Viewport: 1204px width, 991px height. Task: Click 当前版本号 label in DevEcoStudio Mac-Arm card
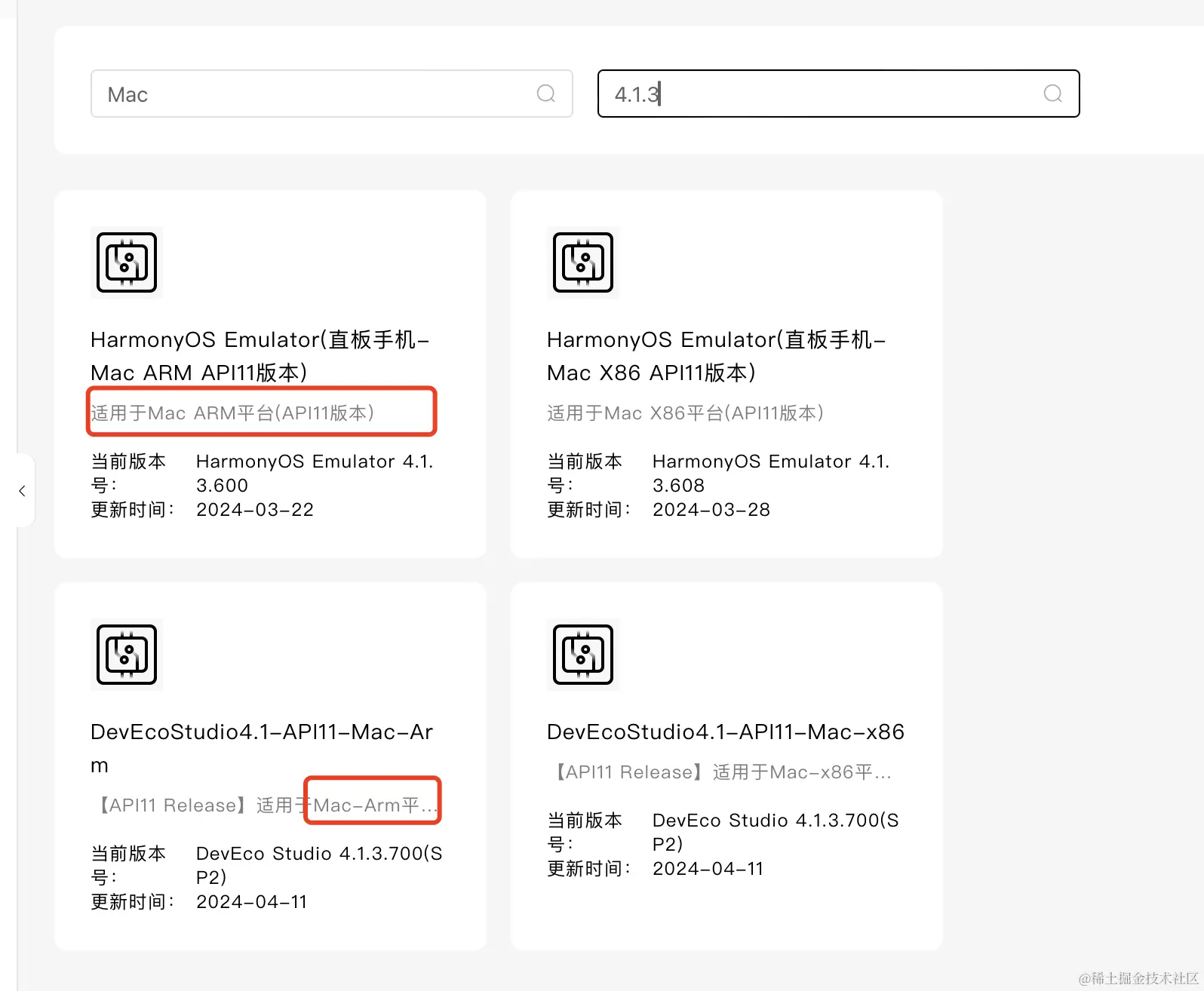[x=128, y=865]
